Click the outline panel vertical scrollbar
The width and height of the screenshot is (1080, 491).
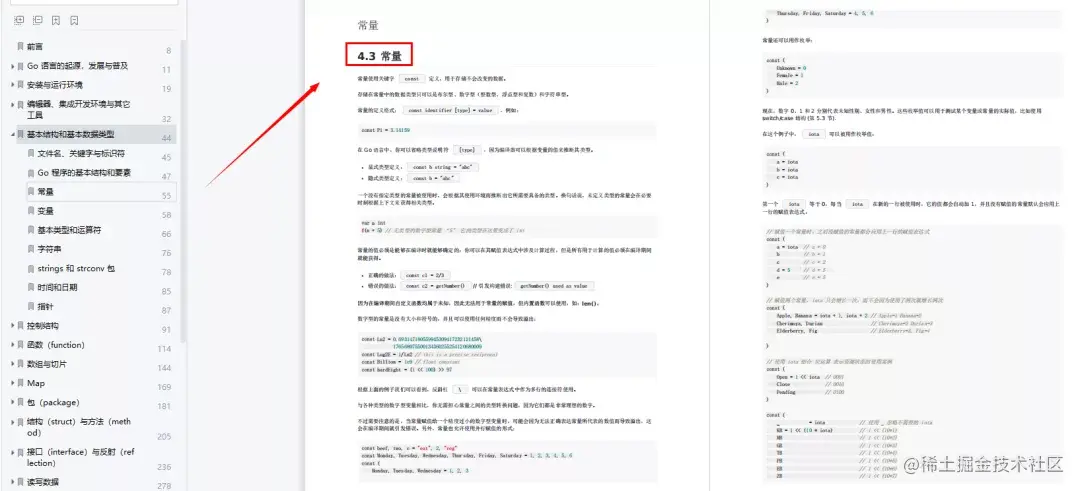tap(183, 193)
